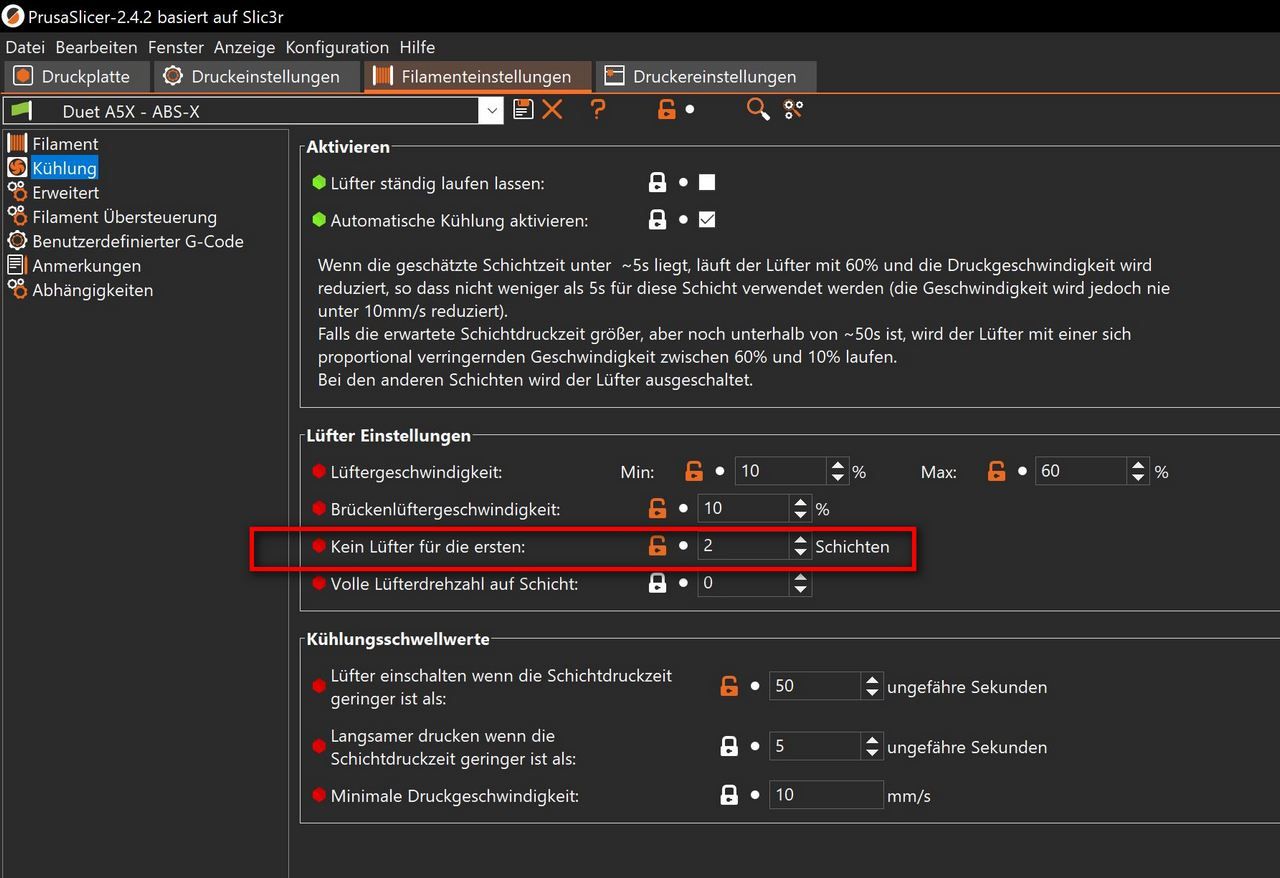Click reset dot beside Min fan speed field

[720, 471]
